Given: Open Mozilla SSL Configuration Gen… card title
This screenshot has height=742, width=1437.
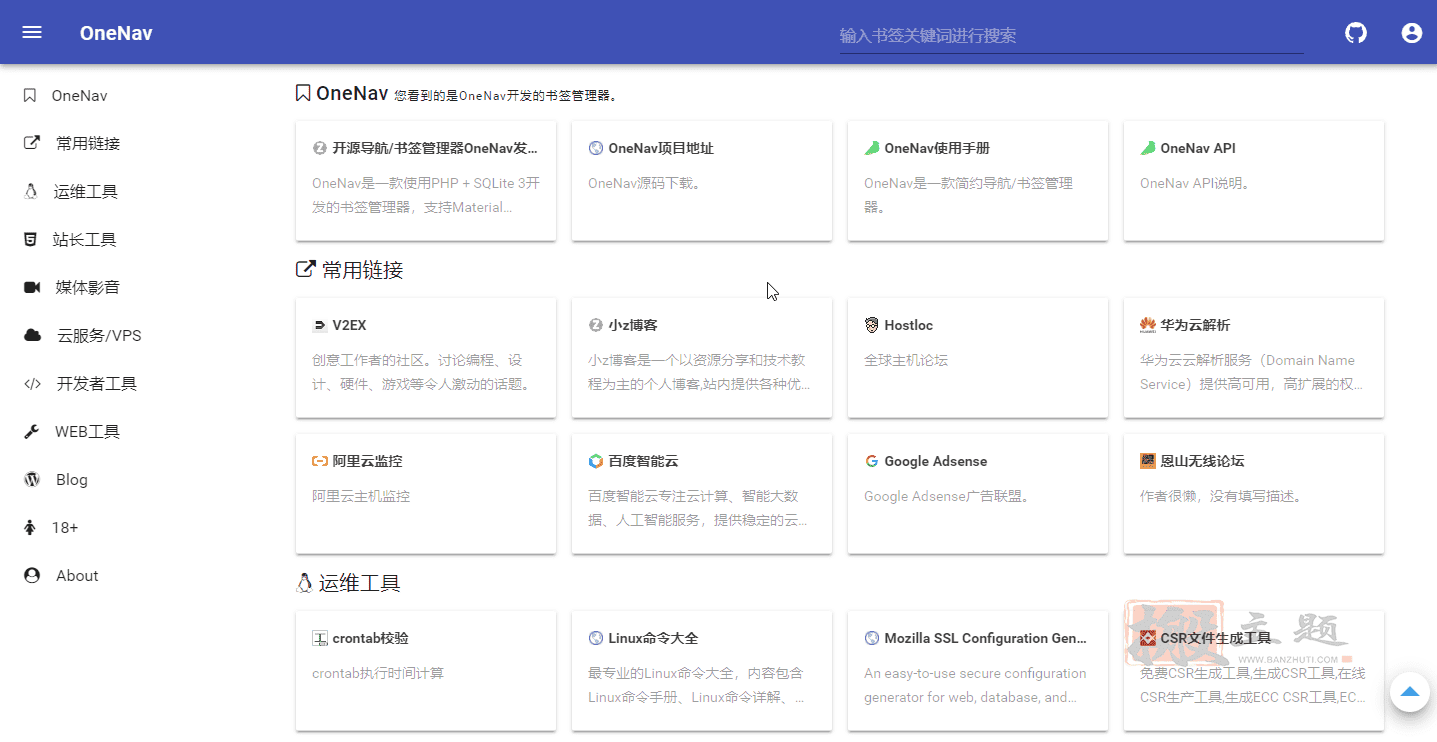Looking at the screenshot, I should pyautogui.click(x=985, y=638).
